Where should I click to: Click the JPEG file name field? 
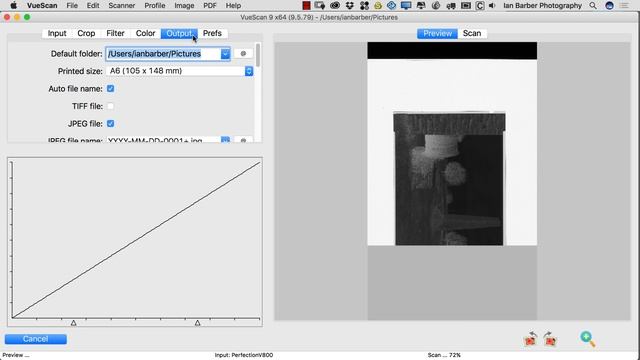(163, 140)
